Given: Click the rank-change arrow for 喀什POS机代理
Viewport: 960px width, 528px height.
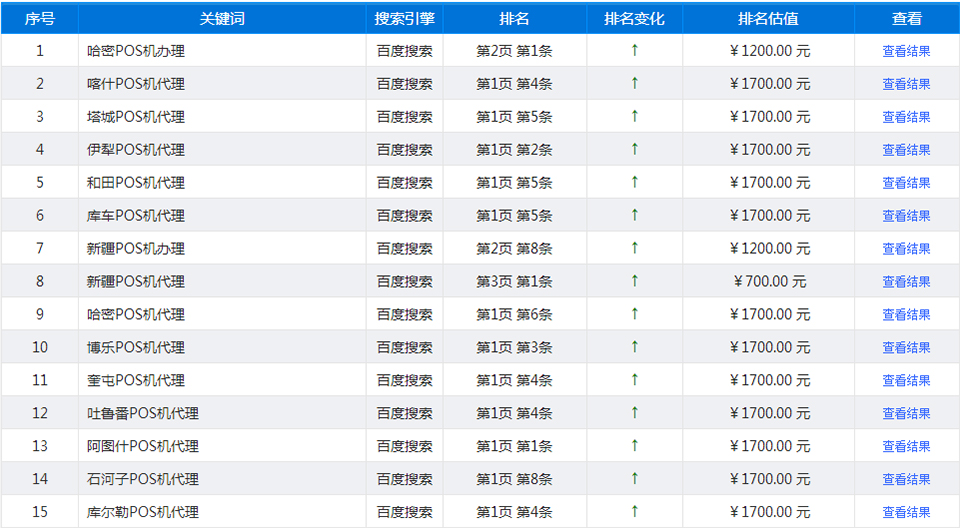Looking at the screenshot, I should tap(634, 83).
